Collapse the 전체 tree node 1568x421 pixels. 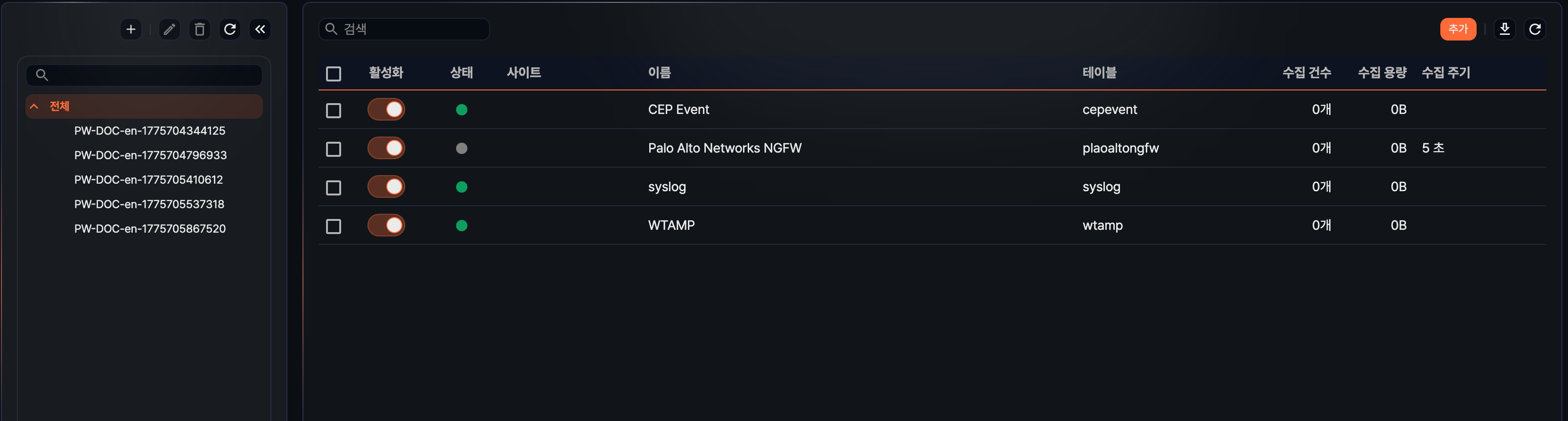tap(34, 106)
